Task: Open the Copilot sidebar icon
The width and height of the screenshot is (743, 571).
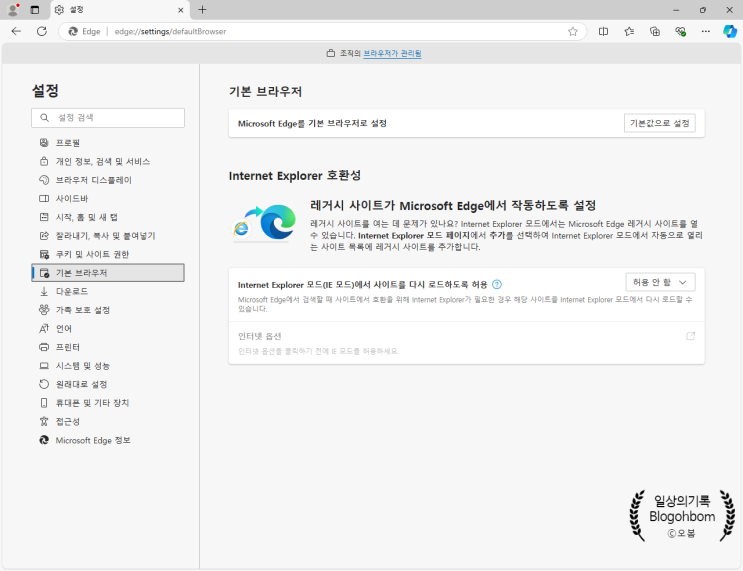Action: point(730,32)
